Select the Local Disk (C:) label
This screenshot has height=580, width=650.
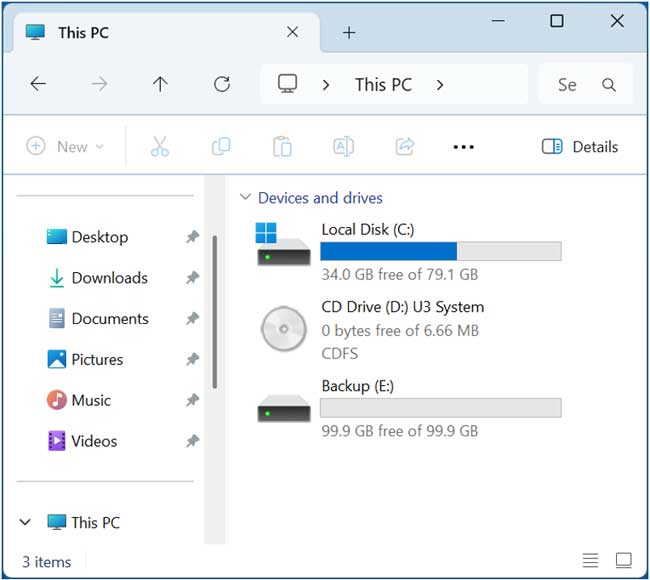[x=368, y=229]
